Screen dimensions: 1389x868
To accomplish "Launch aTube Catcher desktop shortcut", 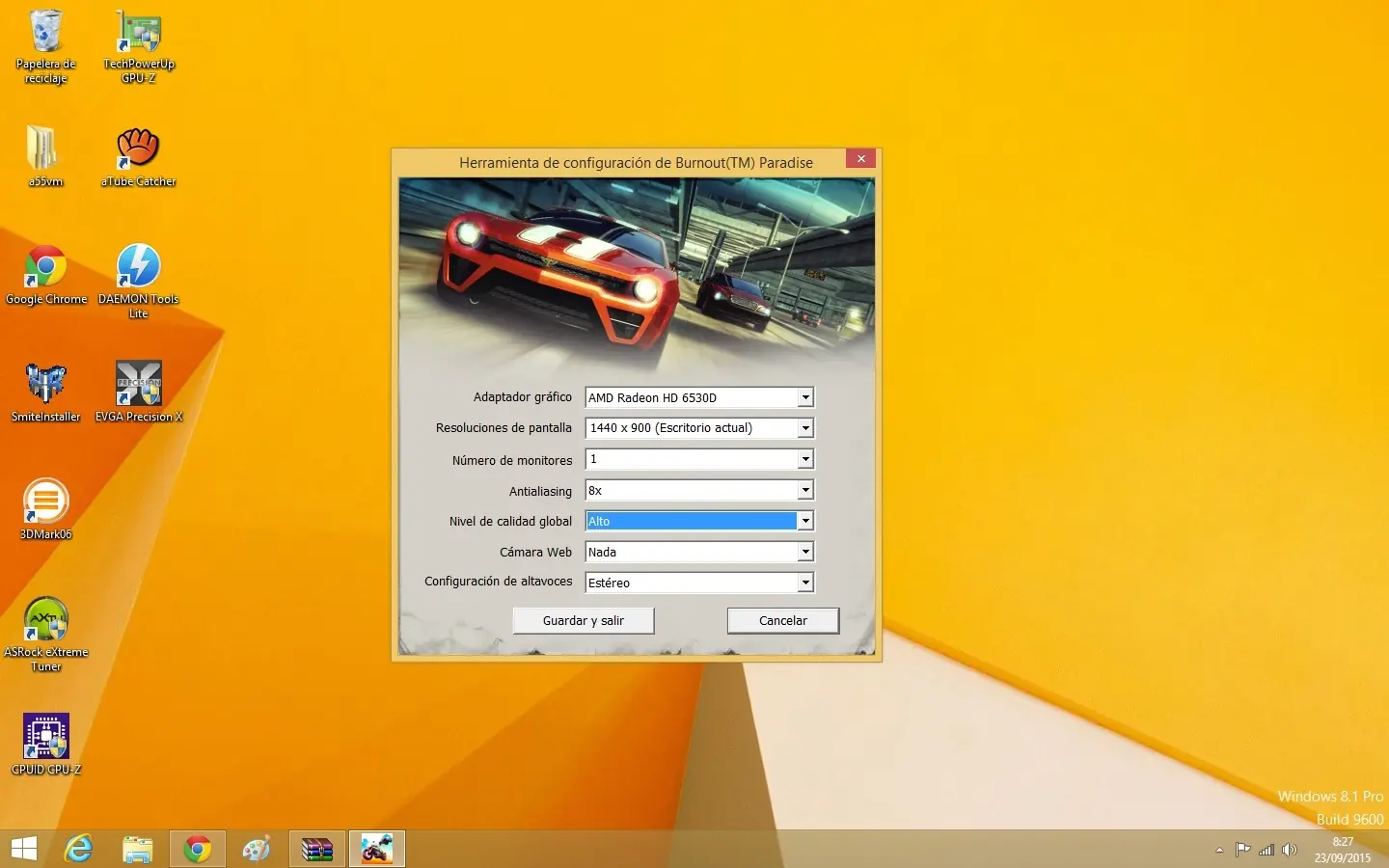I will tap(138, 156).
